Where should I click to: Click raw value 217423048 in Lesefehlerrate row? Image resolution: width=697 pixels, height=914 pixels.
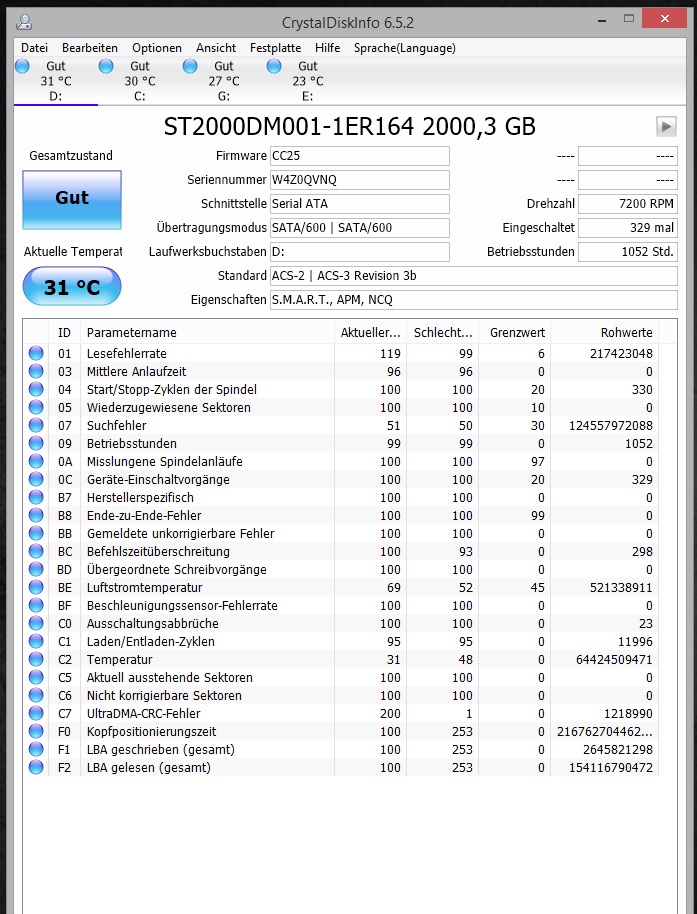[621, 353]
